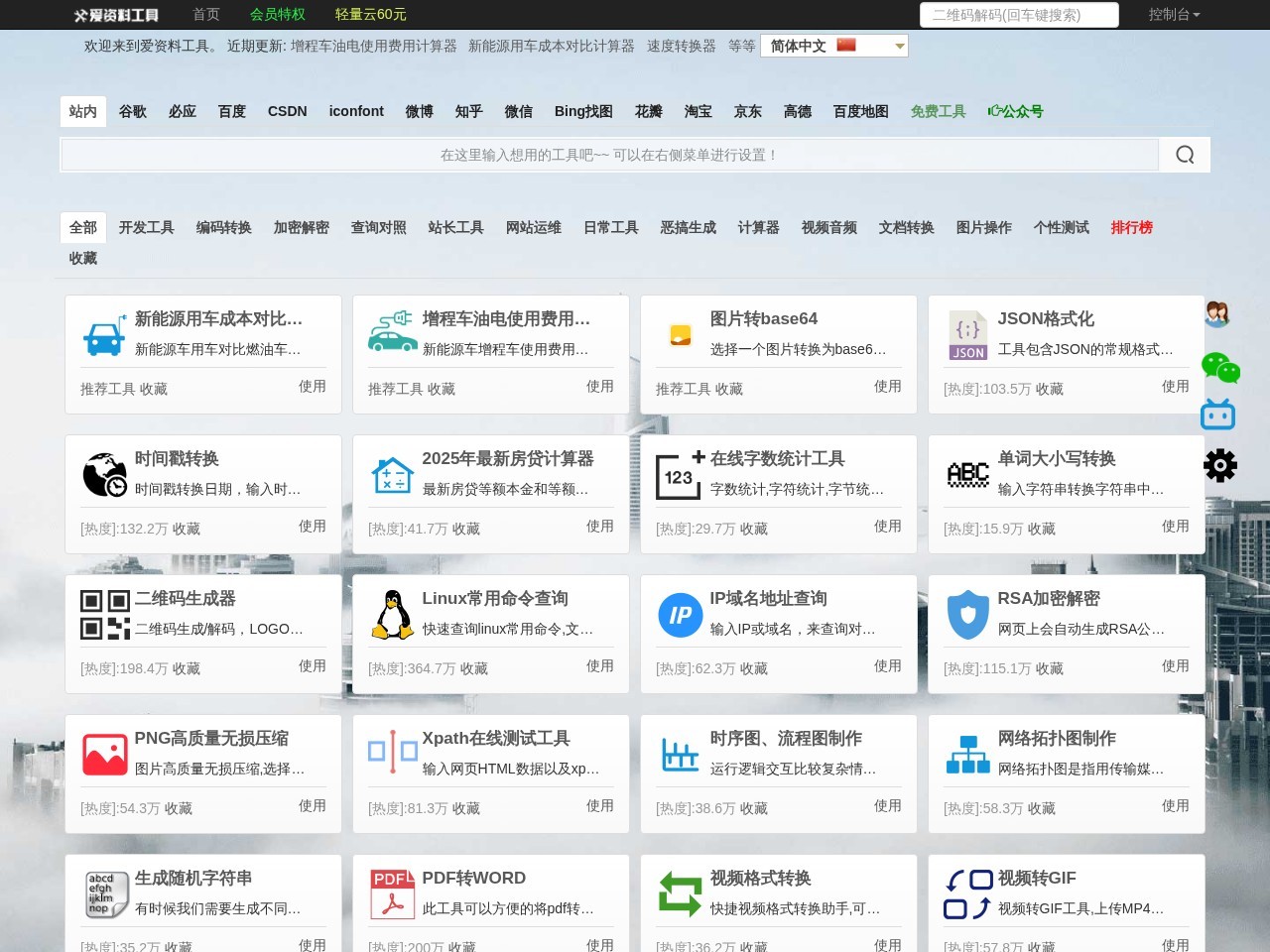Click 使用 on the 时间戳转换 card

(313, 526)
